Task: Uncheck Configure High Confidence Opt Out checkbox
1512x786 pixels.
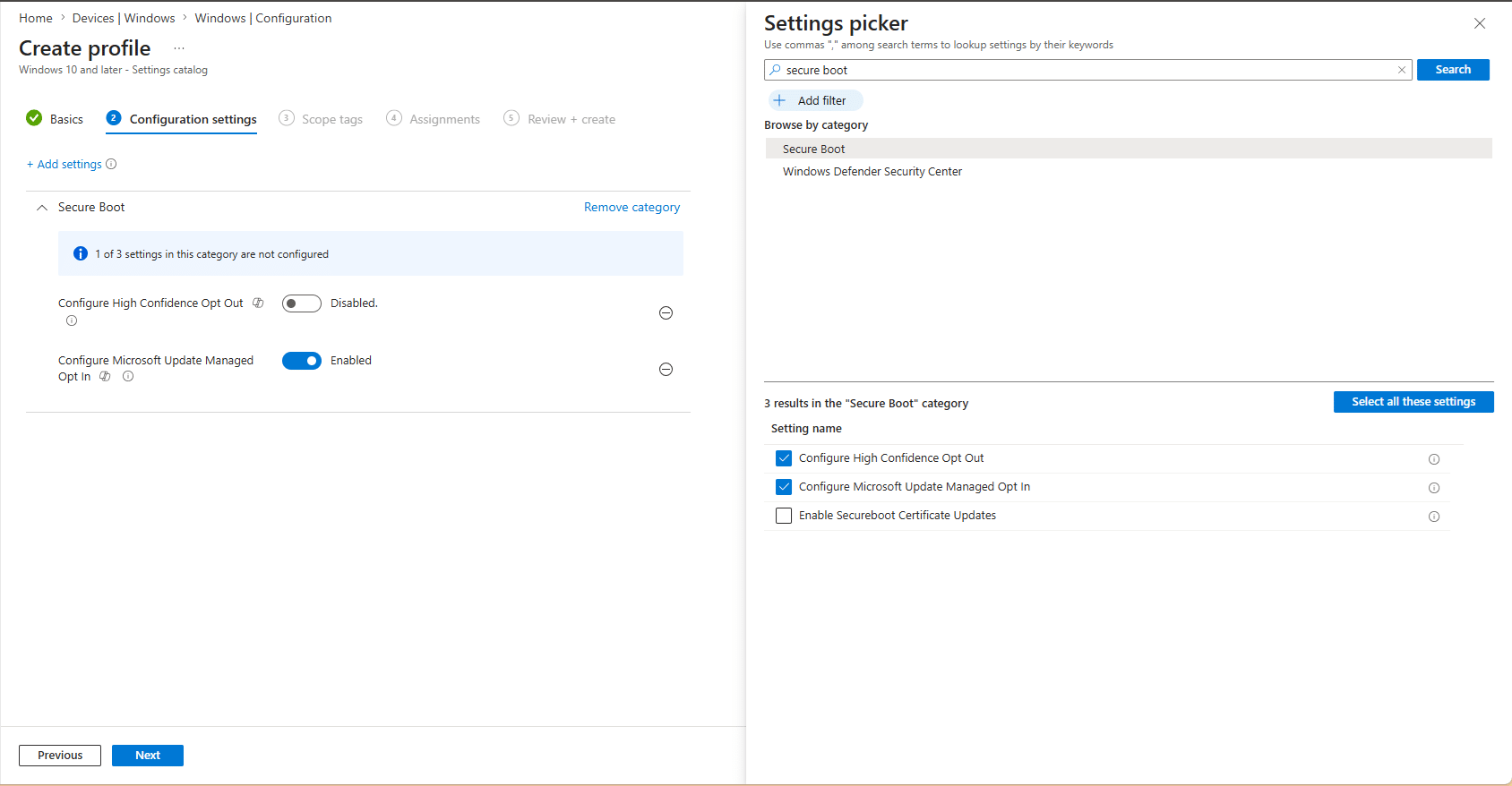Action: (x=784, y=458)
